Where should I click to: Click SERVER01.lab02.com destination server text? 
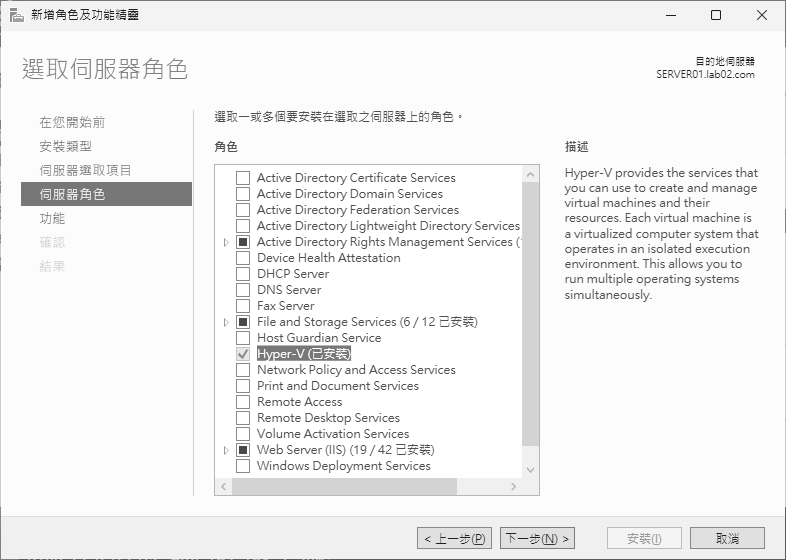point(705,75)
